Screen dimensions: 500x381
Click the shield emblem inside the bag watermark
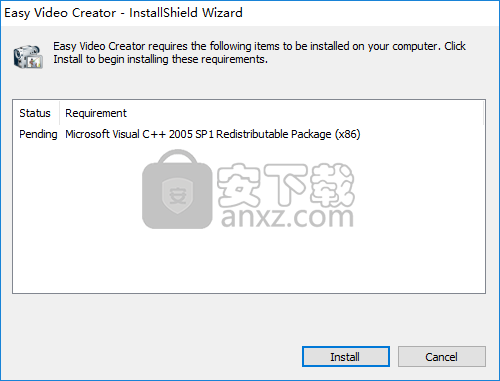177,196
